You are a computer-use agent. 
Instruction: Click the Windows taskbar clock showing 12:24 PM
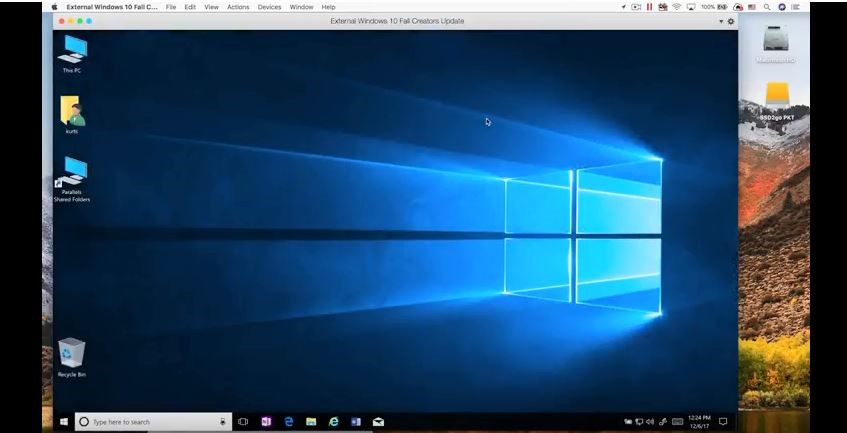(700, 422)
